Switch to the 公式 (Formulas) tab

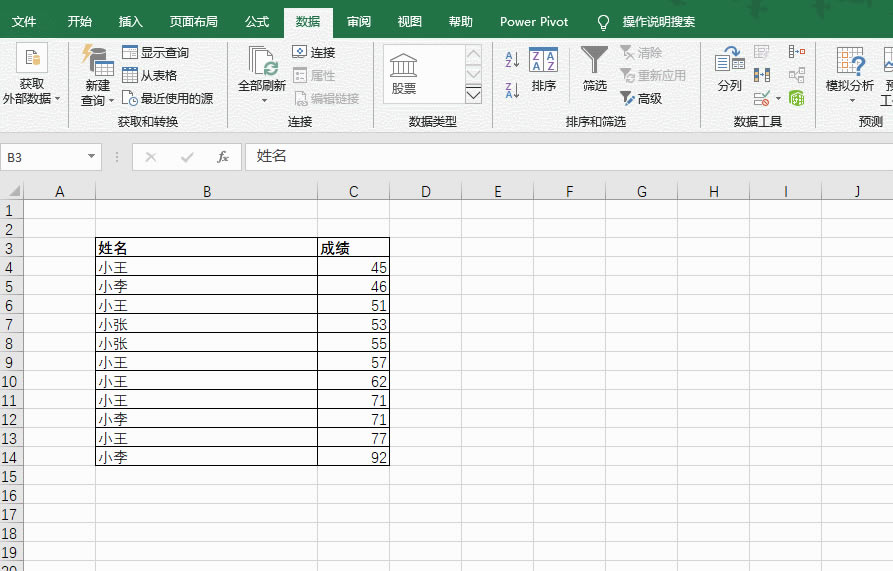[256, 22]
